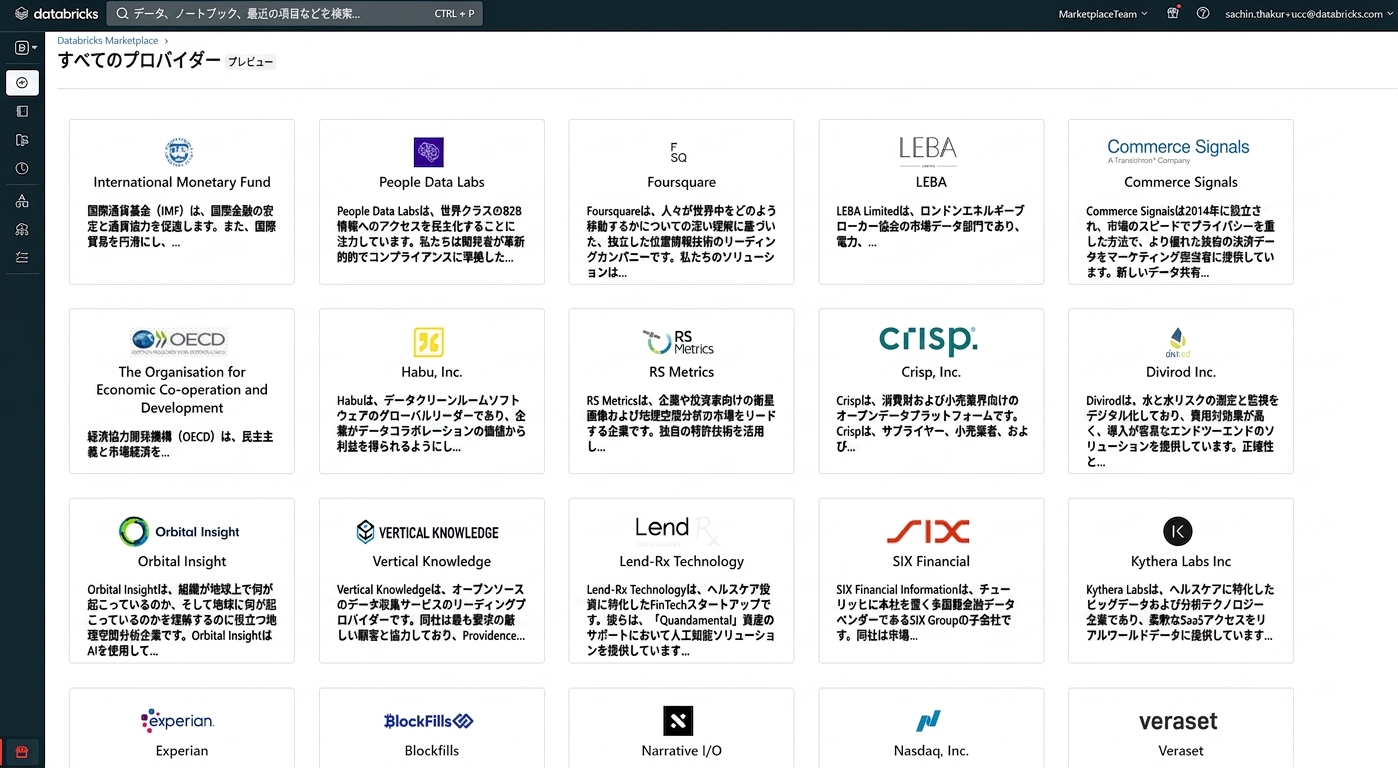This screenshot has width=1398, height=768.
Task: Click the Databricks logo in header
Action: [57, 14]
